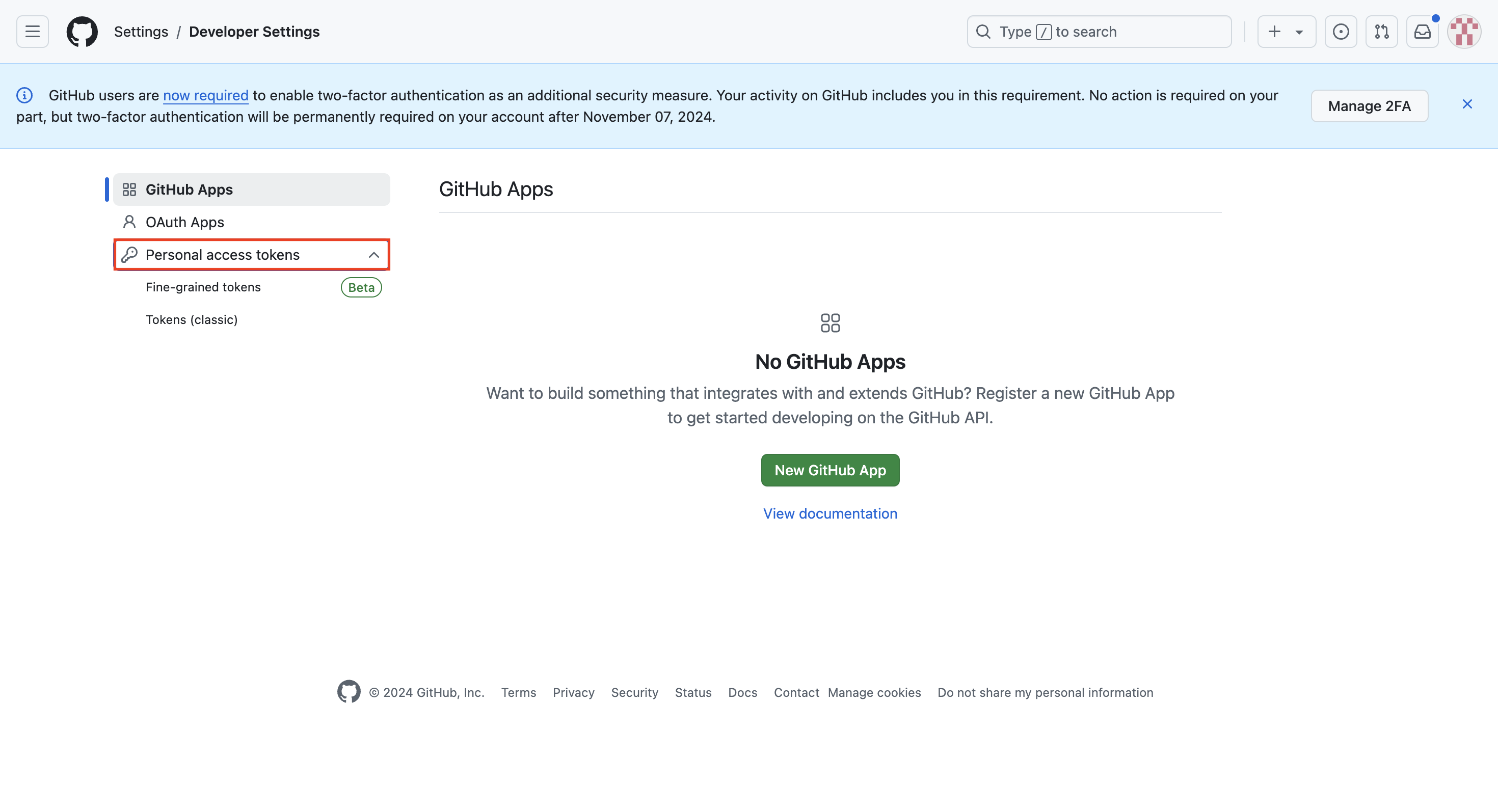Select GitHub Apps in the sidebar

[x=251, y=190]
